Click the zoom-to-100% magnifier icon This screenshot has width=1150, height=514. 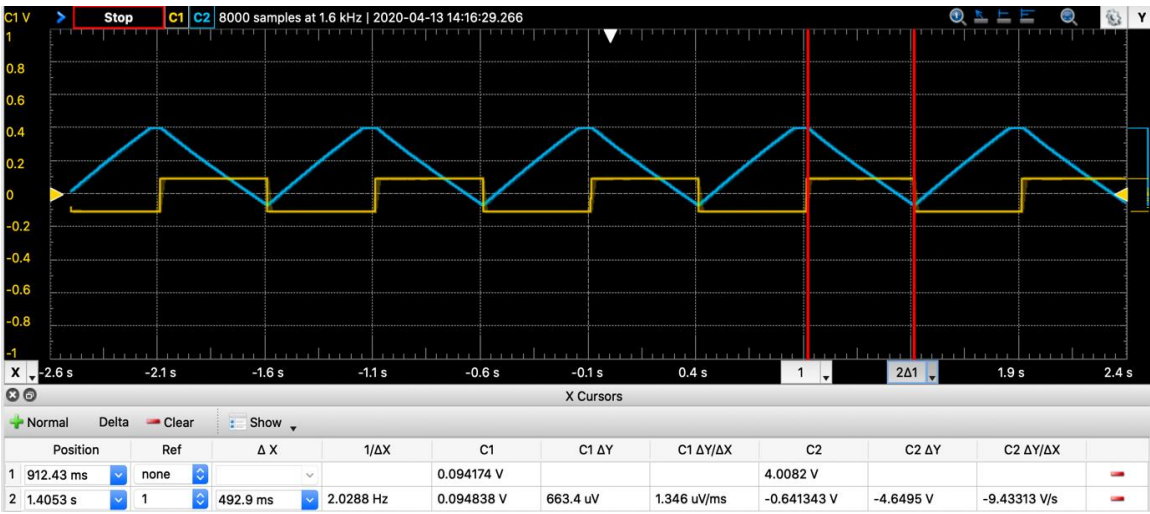coord(957,17)
